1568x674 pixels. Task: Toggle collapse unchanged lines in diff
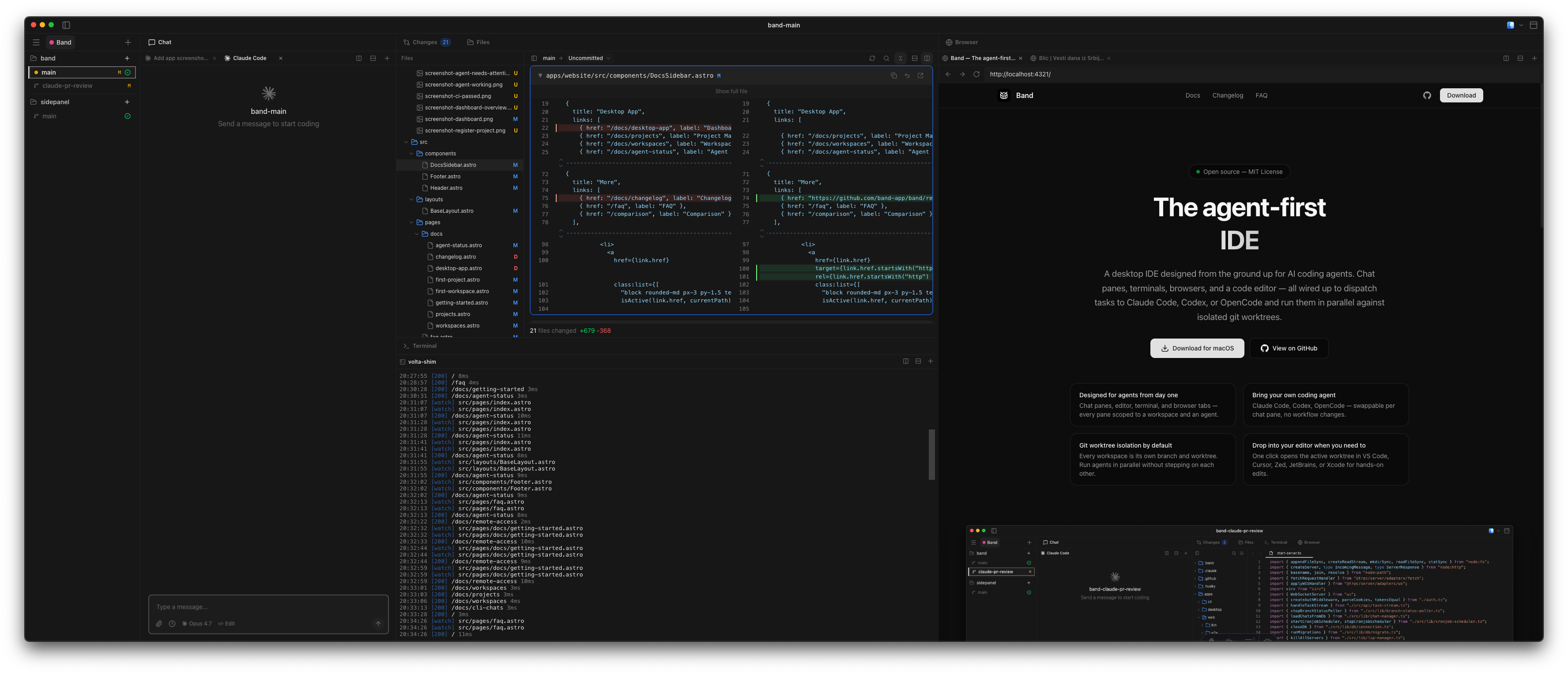coord(900,58)
